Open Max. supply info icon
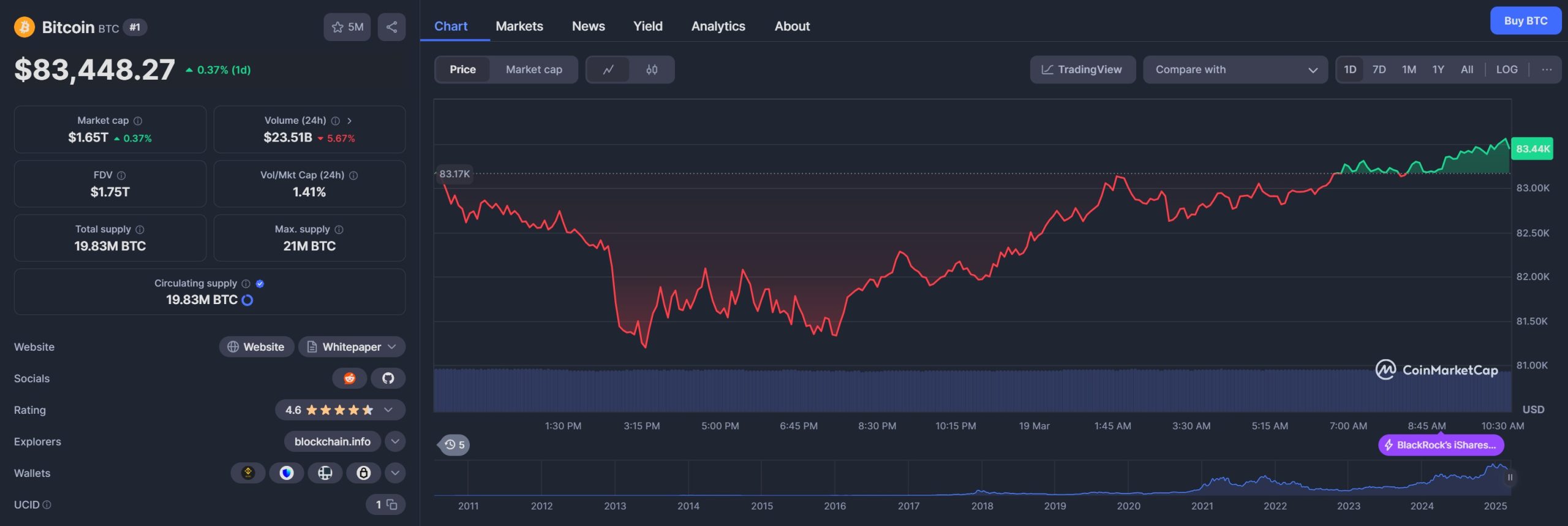The image size is (1568, 526). tap(339, 229)
